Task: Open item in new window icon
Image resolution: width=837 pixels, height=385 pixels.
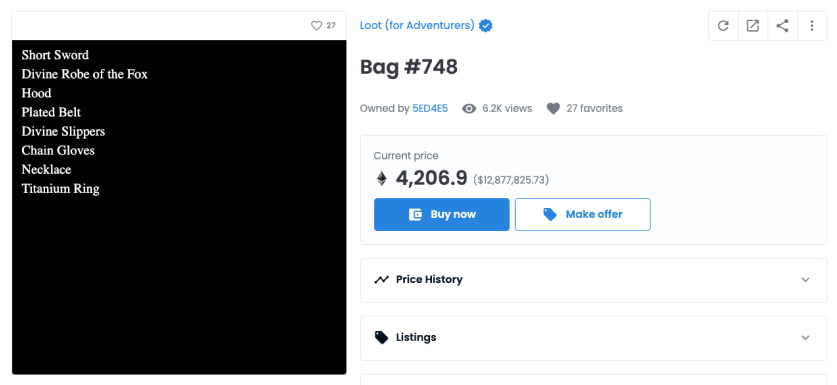Action: [x=753, y=26]
